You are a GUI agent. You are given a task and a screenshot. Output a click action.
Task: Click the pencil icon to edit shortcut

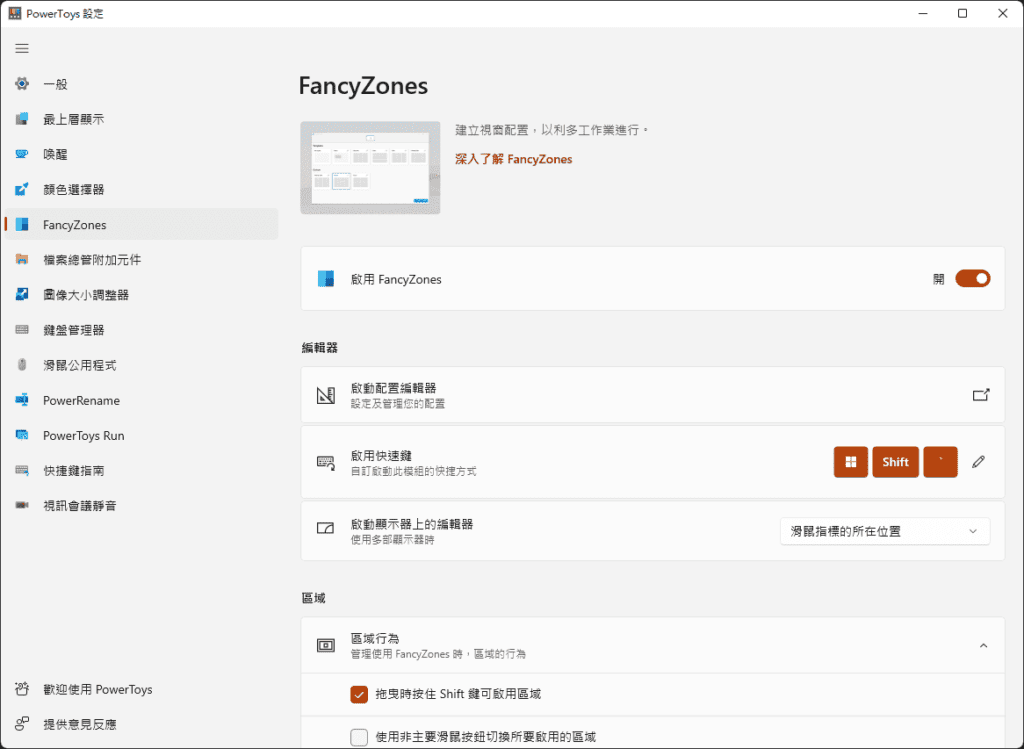[x=978, y=462]
